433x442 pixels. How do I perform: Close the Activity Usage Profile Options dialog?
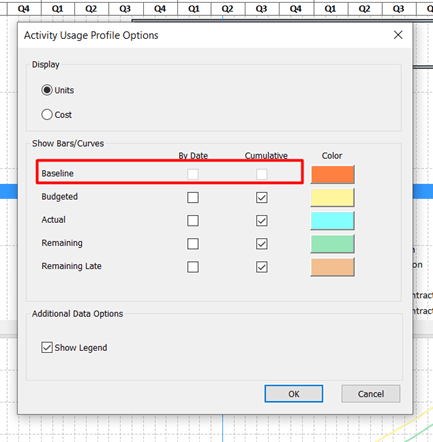click(x=398, y=35)
